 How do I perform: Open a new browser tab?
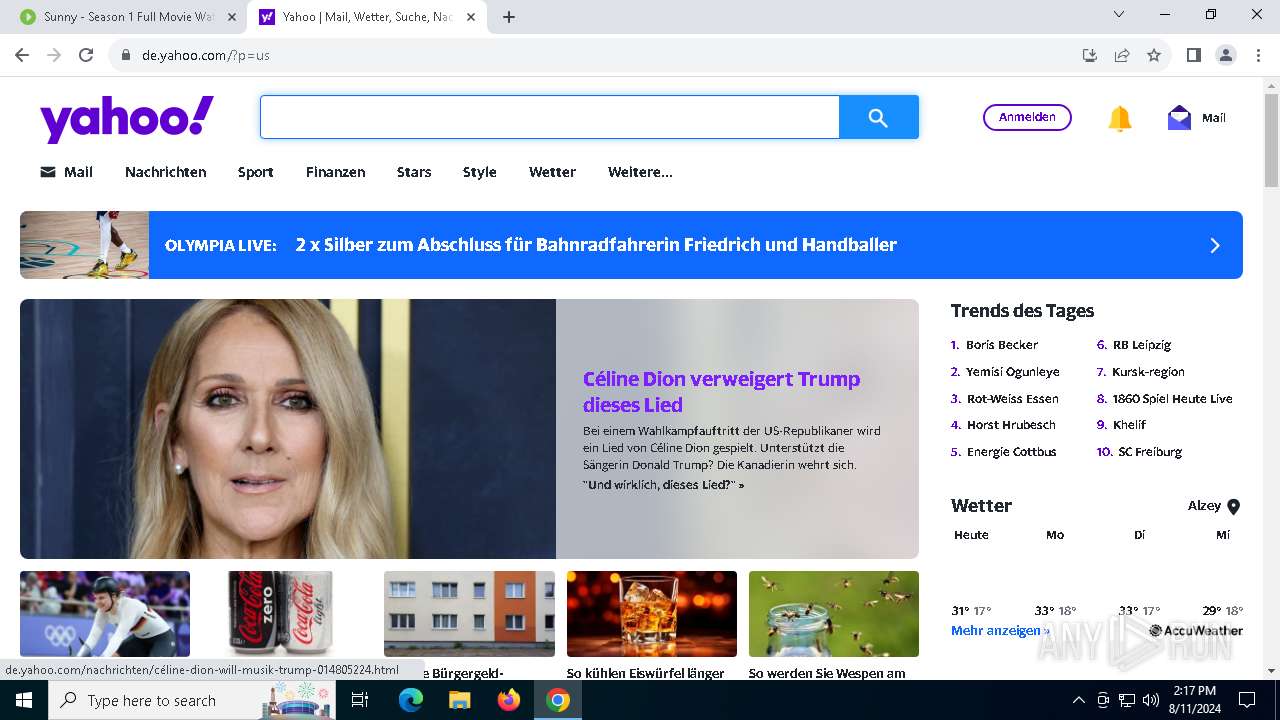[x=509, y=17]
